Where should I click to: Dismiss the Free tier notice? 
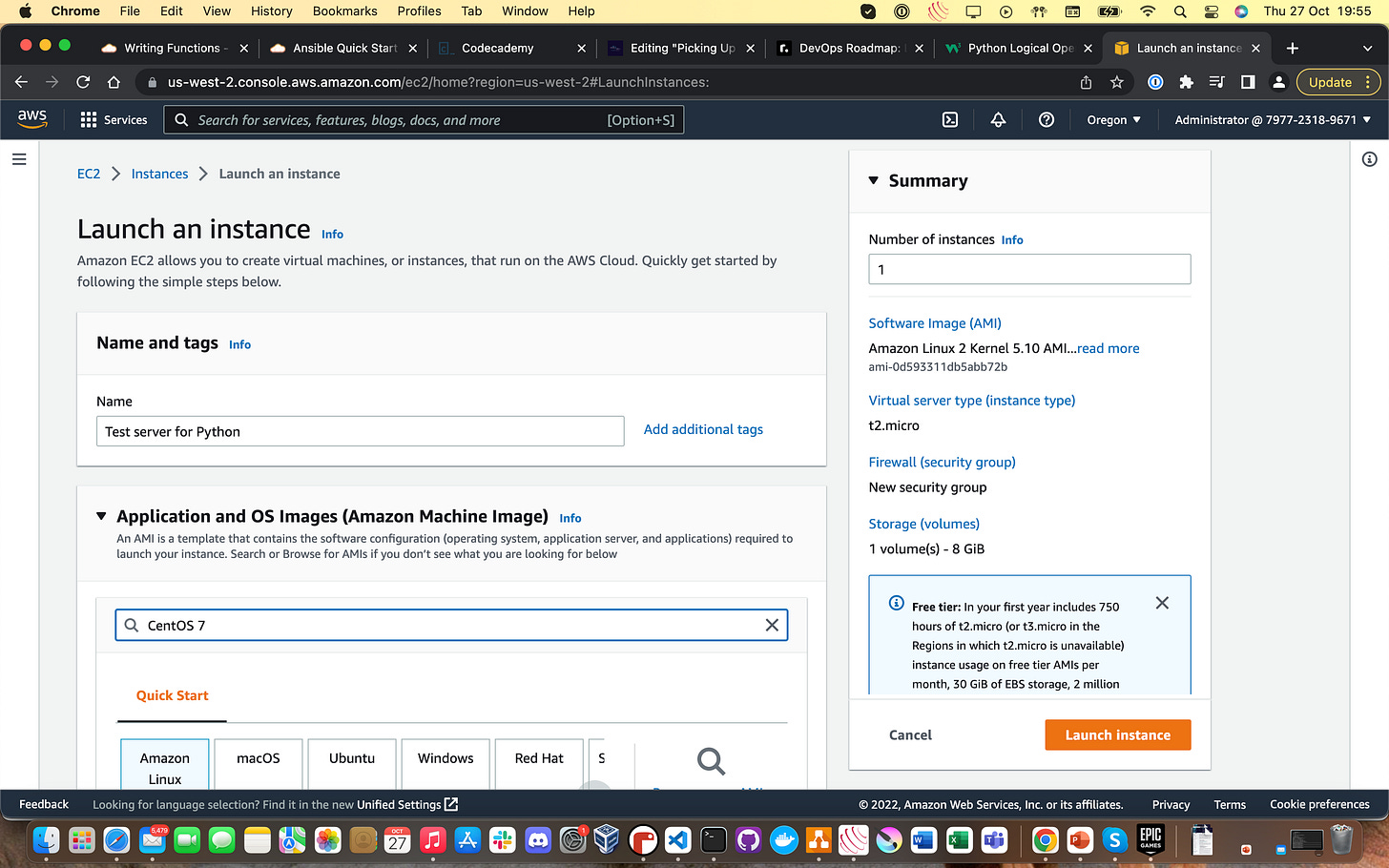coord(1162,603)
